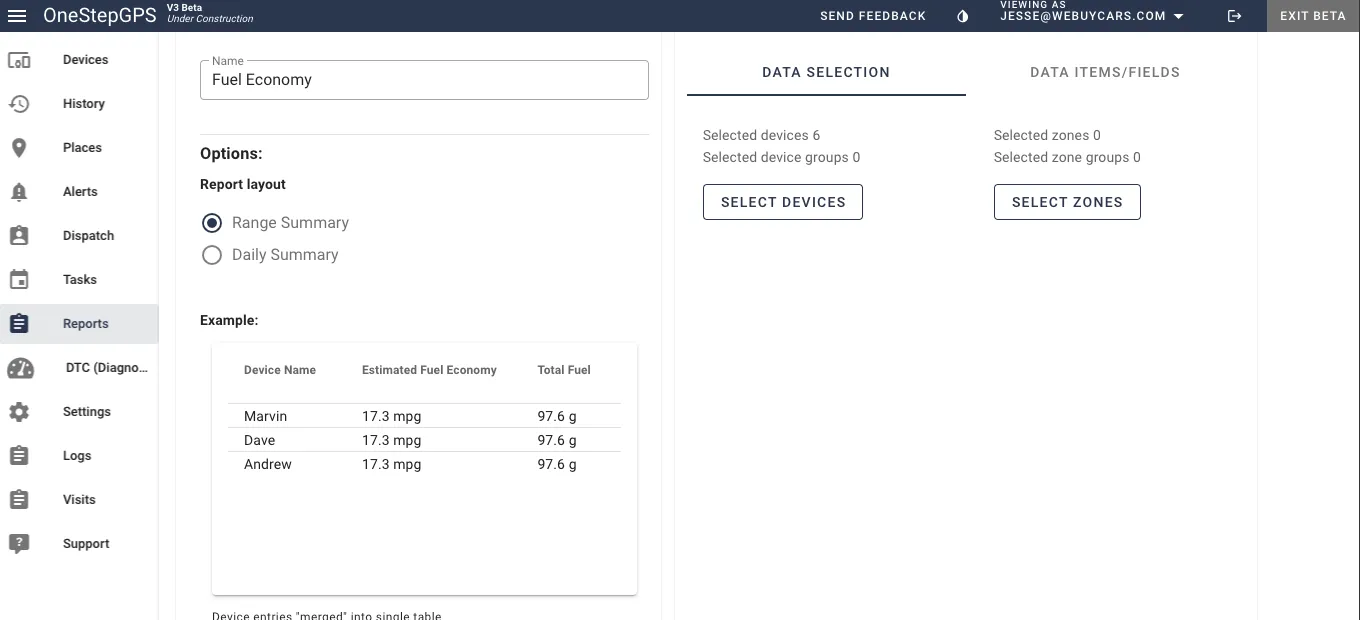Select the Tasks calendar icon
This screenshot has height=620, width=1360.
click(19, 279)
